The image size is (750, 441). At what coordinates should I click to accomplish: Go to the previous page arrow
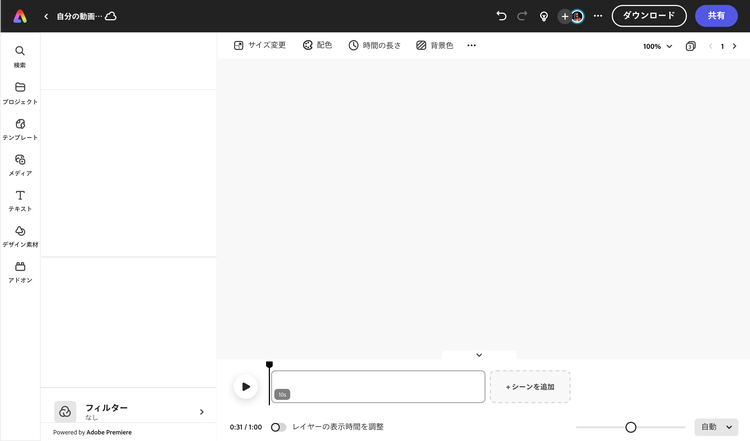coord(710,46)
